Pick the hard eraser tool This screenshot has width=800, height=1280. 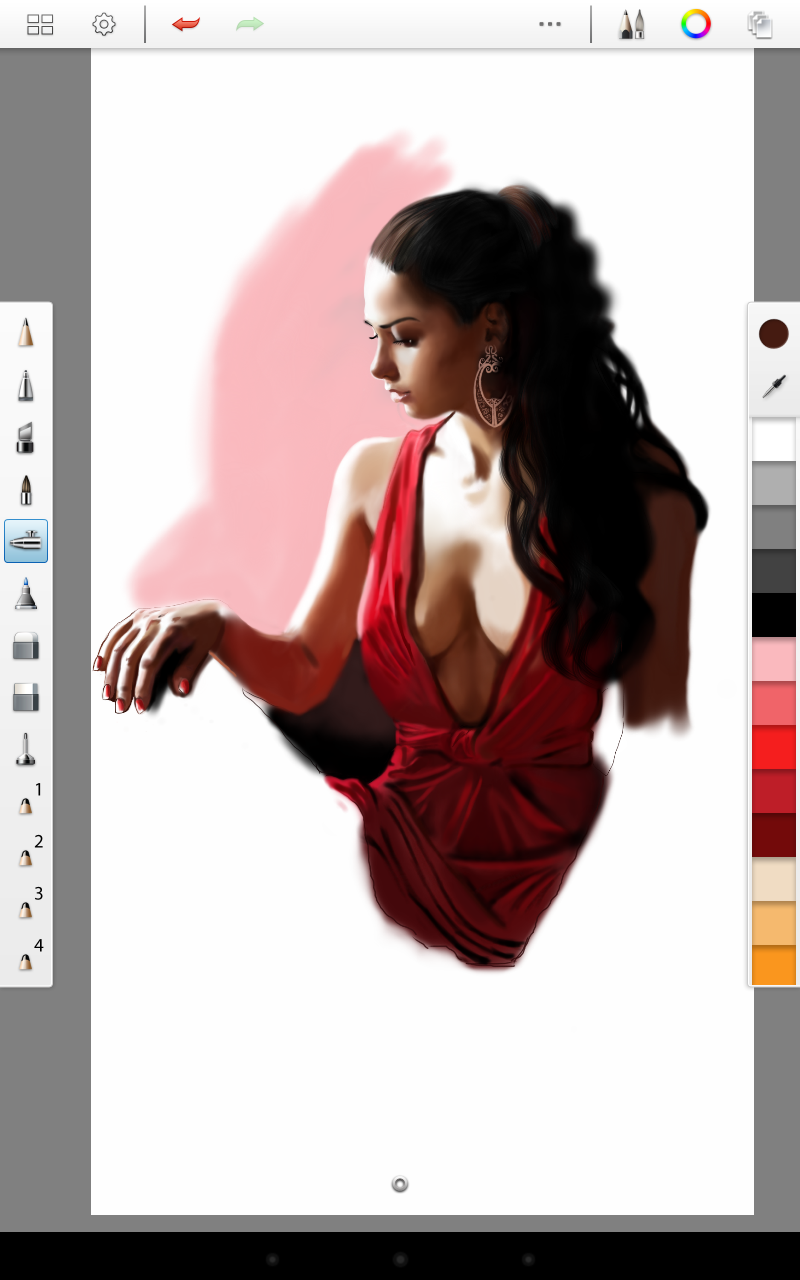(26, 645)
